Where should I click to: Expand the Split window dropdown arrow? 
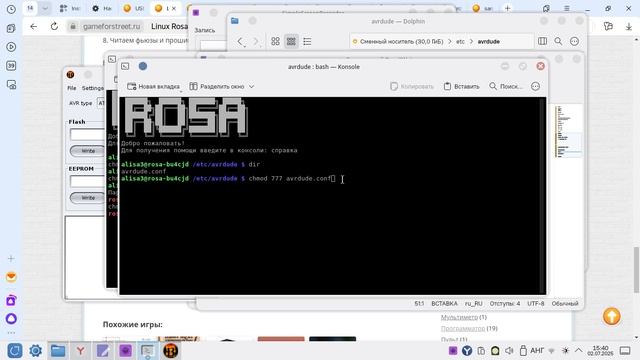[251, 87]
